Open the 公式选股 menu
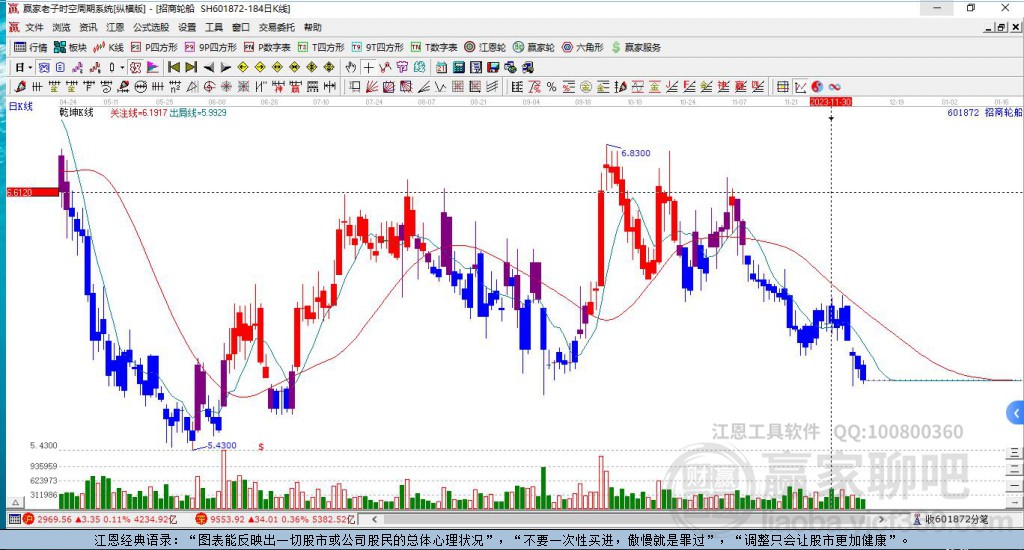 coord(151,27)
